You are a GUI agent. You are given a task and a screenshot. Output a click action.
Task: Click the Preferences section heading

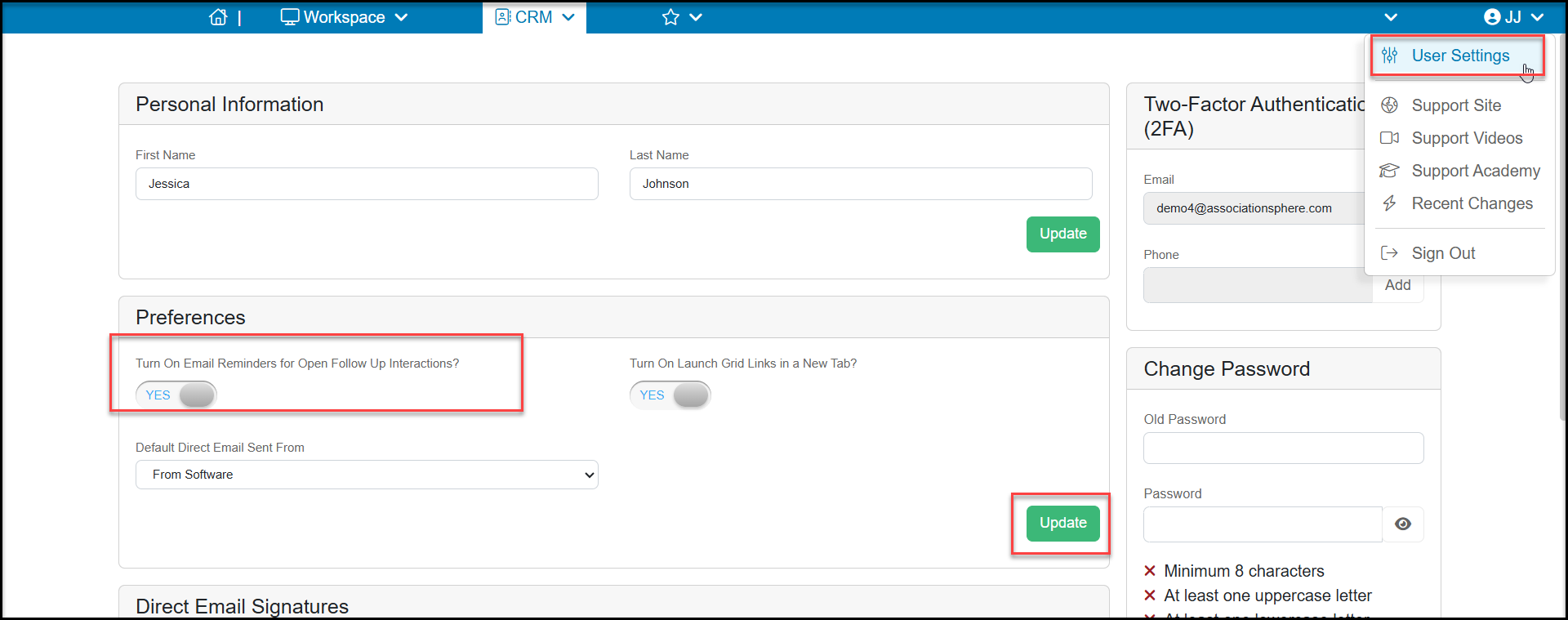(x=190, y=318)
